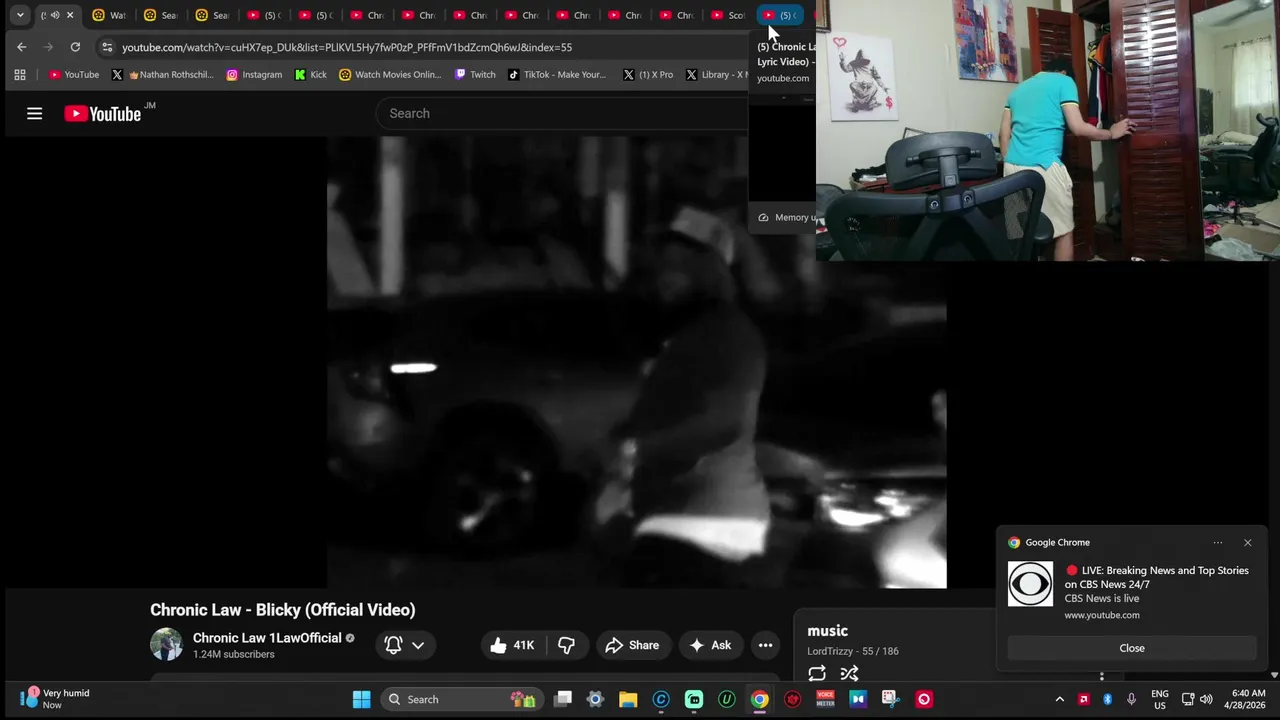Like the Chronic Law Blicky video
This screenshot has width=1280, height=720.
(511, 645)
